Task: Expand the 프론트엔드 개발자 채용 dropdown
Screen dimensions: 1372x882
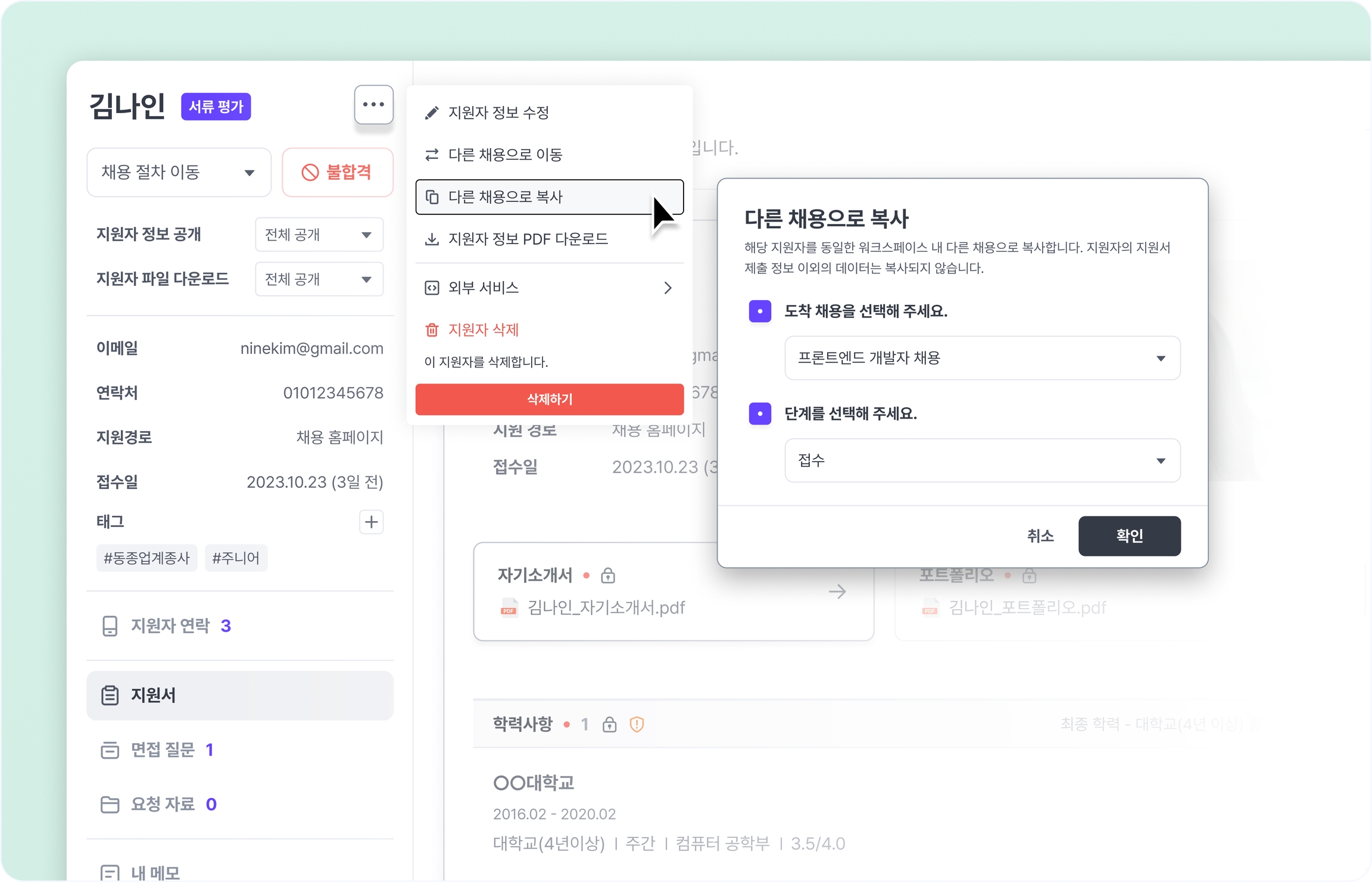Action: [982, 358]
